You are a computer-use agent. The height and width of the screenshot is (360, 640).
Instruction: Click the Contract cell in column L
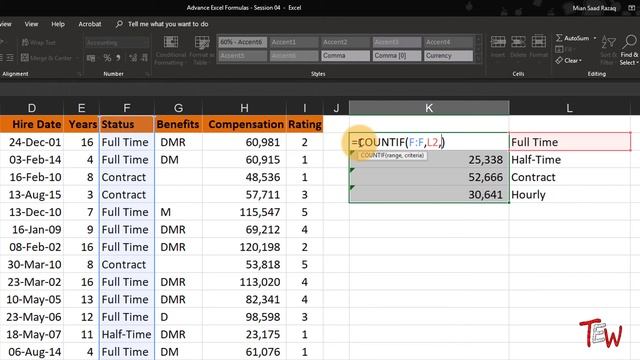pyautogui.click(x=570, y=177)
